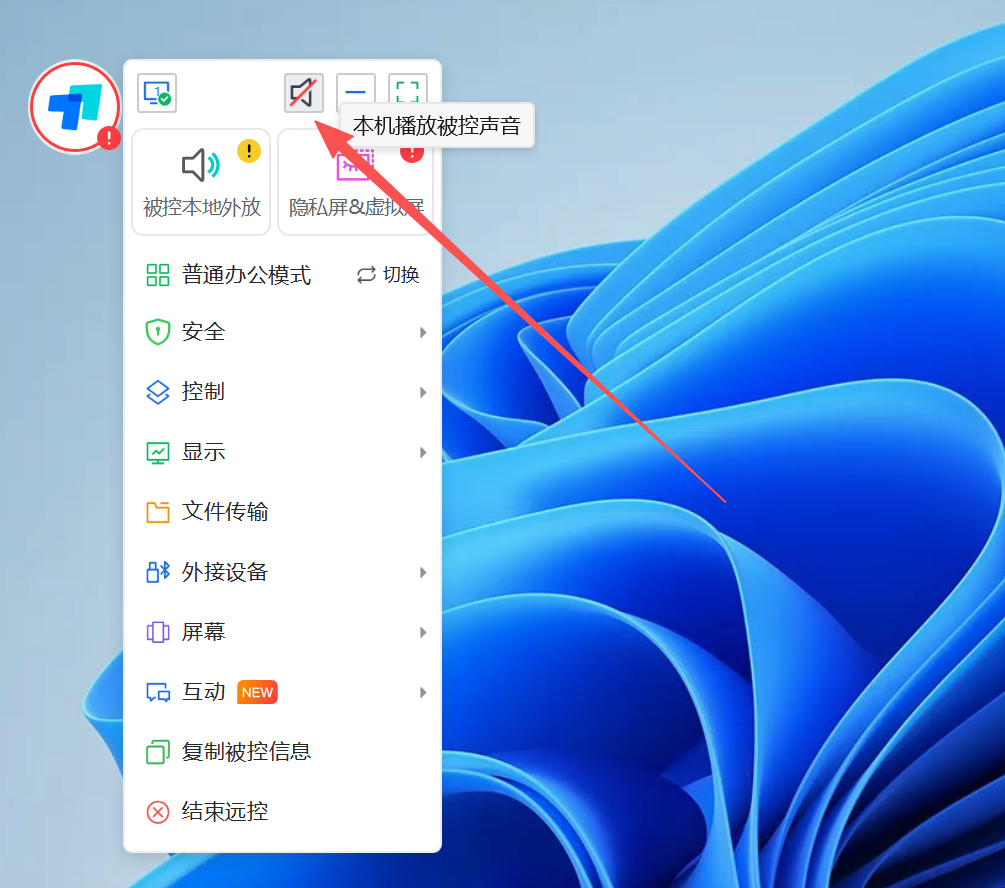Click the 互动 chat screen icon
This screenshot has height=888, width=1005.
click(x=158, y=692)
